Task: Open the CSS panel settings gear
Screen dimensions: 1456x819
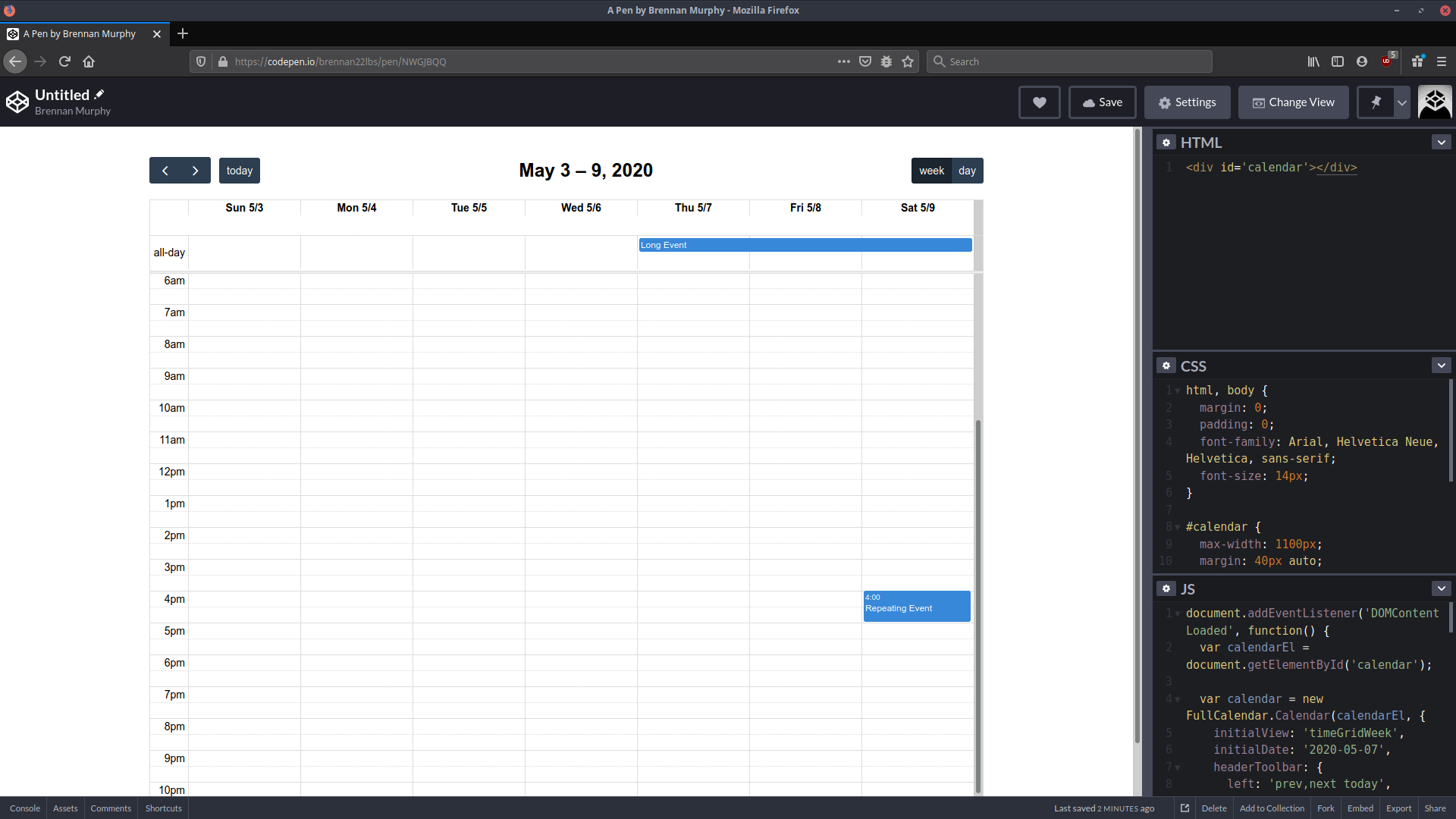Action: click(1166, 366)
